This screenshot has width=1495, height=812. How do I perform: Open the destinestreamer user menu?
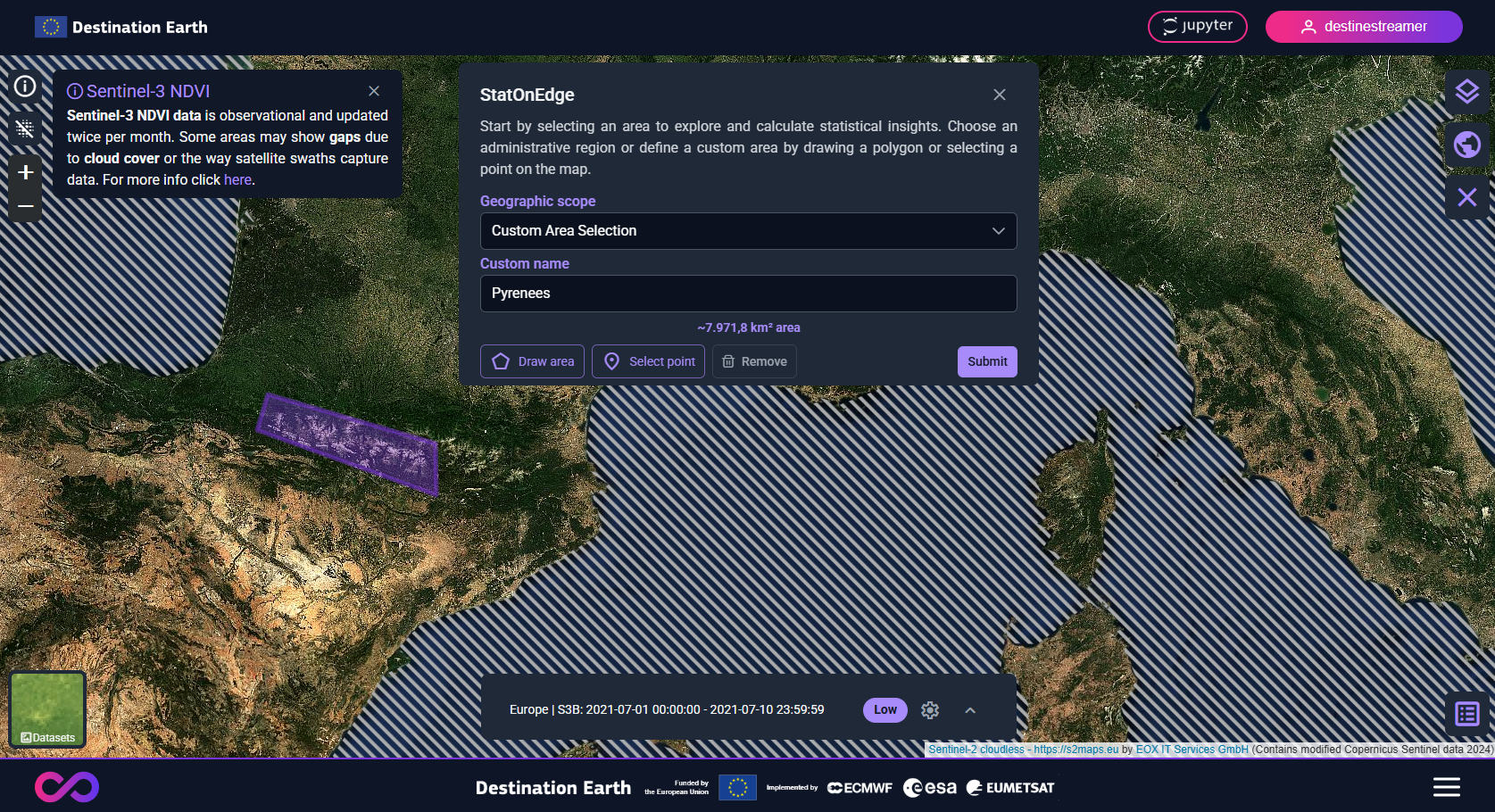pyautogui.click(x=1363, y=27)
